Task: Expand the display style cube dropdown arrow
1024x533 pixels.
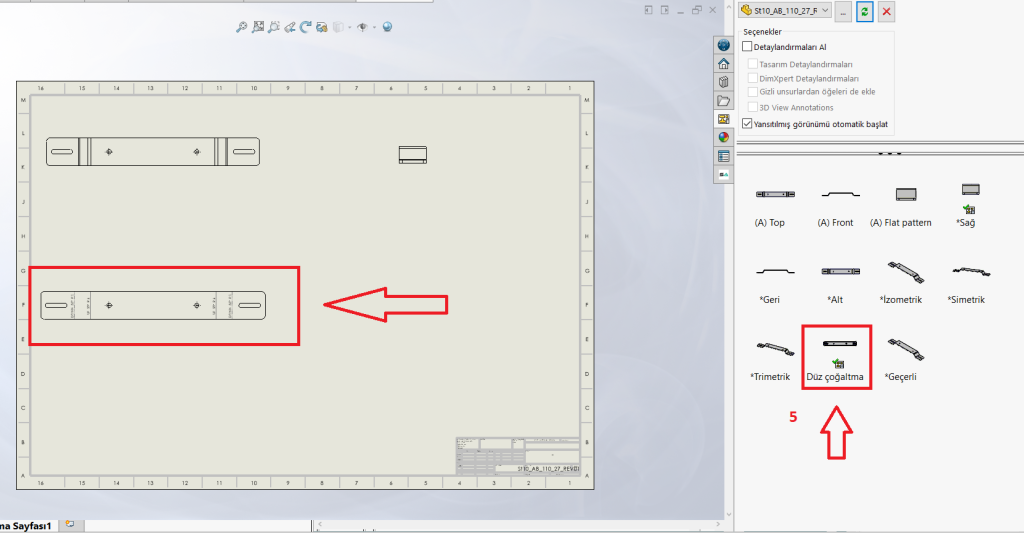Action: tap(350, 27)
